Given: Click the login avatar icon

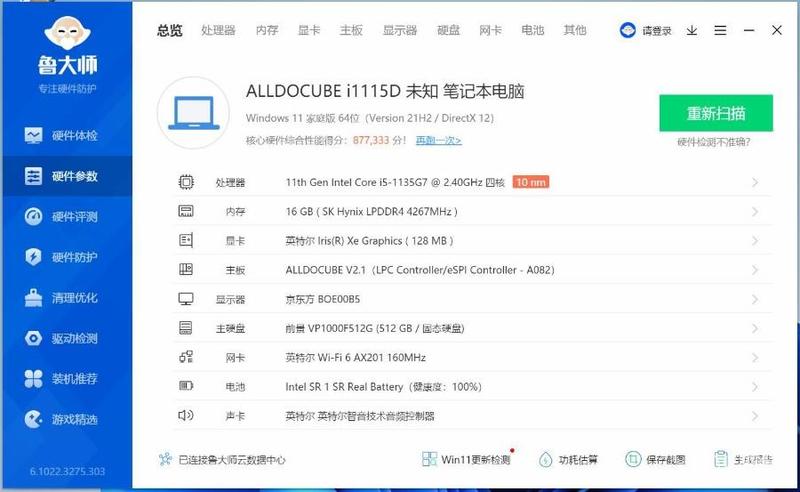Looking at the screenshot, I should [628, 31].
